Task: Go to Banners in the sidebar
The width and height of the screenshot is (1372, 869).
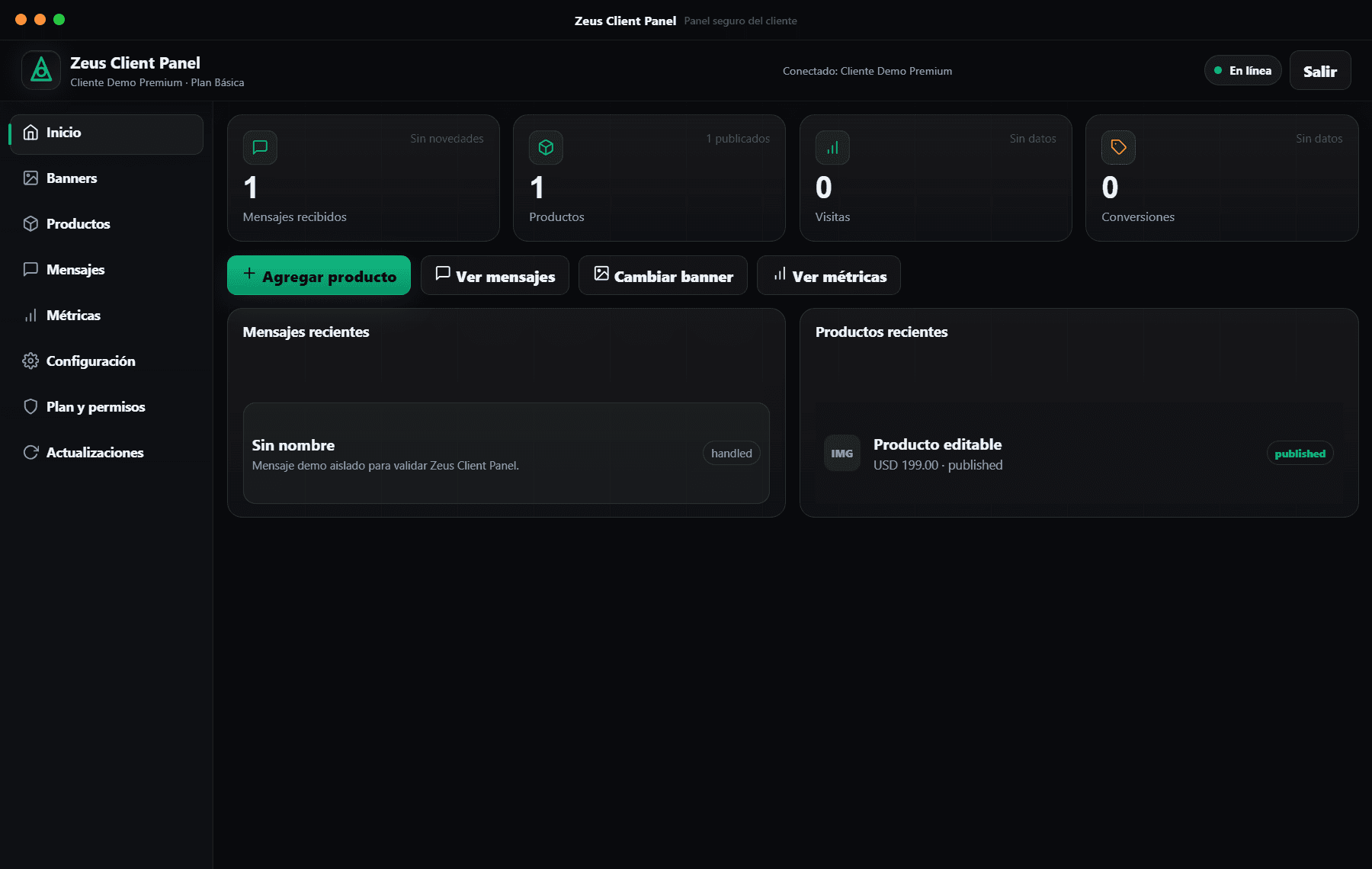Action: tap(107, 178)
